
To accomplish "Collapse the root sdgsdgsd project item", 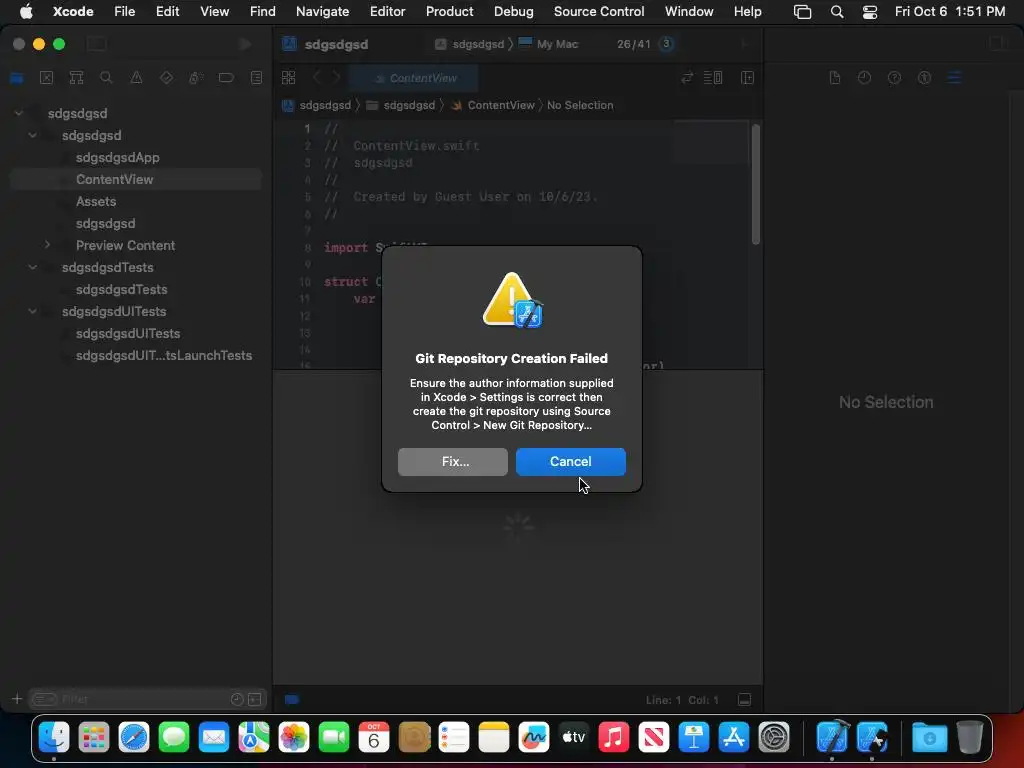I will (x=18, y=113).
